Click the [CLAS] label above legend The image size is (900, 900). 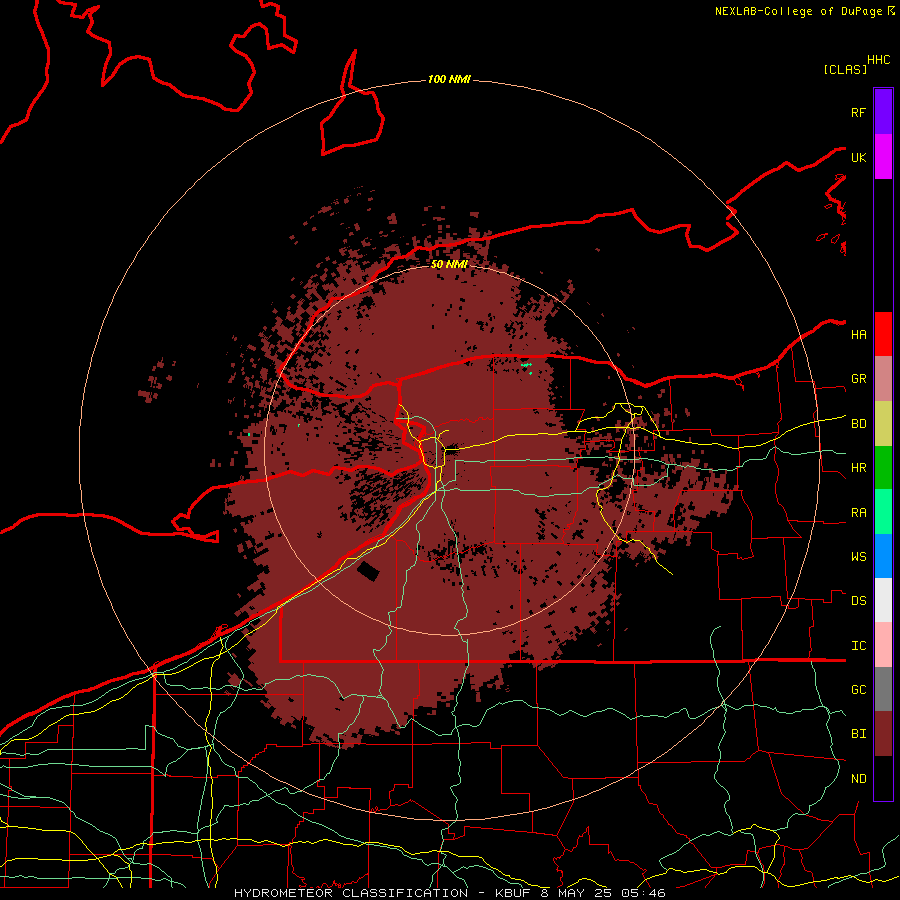845,70
